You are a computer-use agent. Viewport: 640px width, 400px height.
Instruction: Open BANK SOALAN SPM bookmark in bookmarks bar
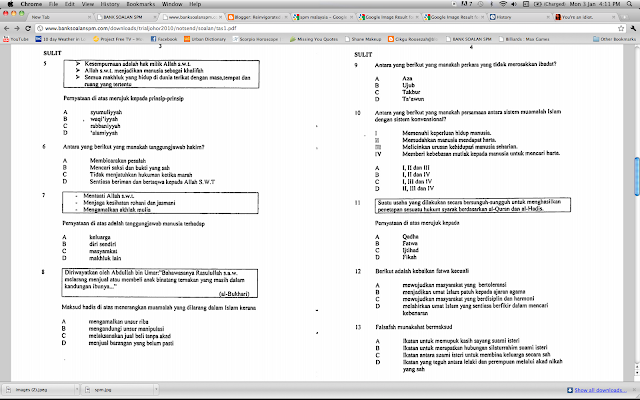click(469, 39)
